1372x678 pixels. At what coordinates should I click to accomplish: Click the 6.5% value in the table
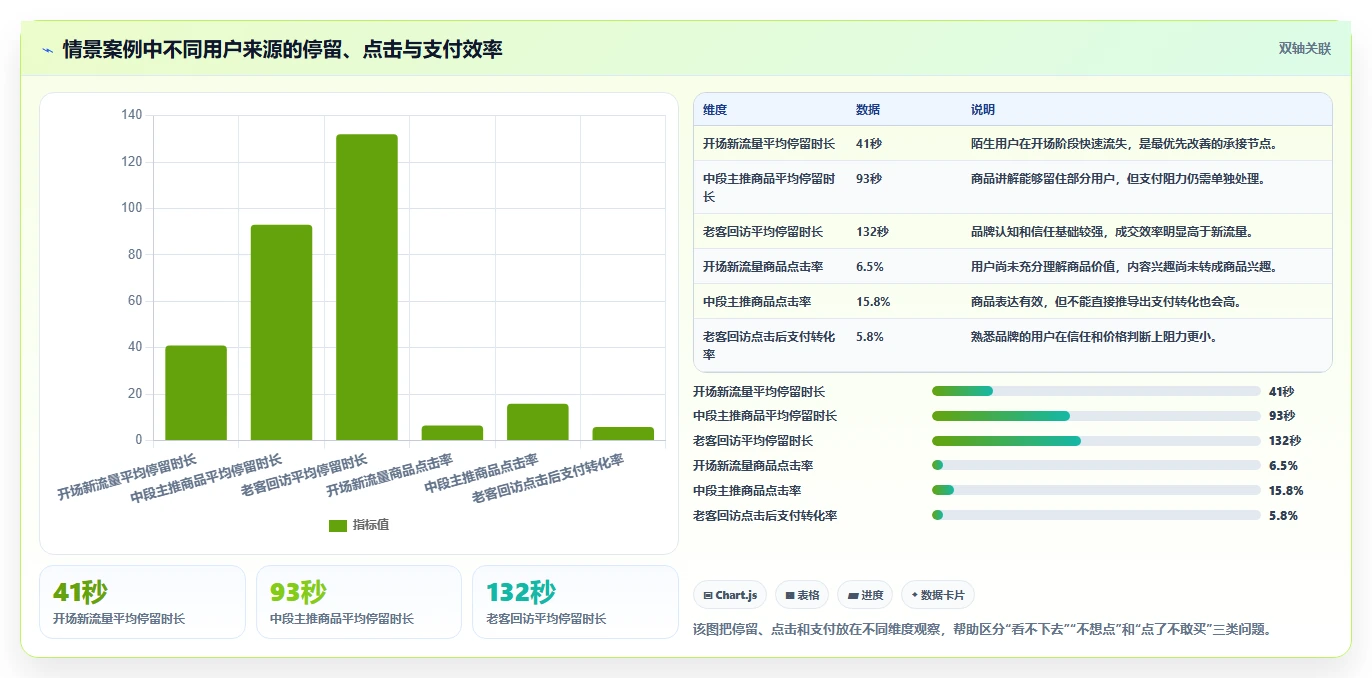click(x=870, y=266)
